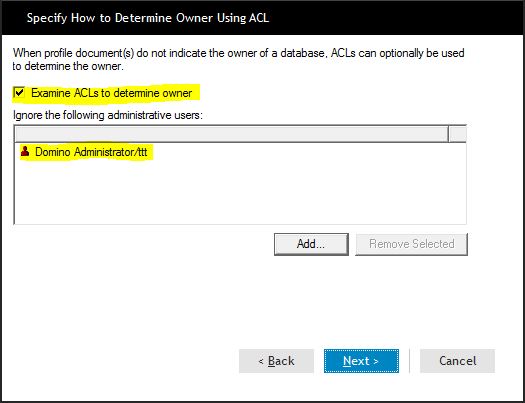Click the 'Examine ACLs to determine owner' label
Viewport: 525px width, 403px height.
112,93
